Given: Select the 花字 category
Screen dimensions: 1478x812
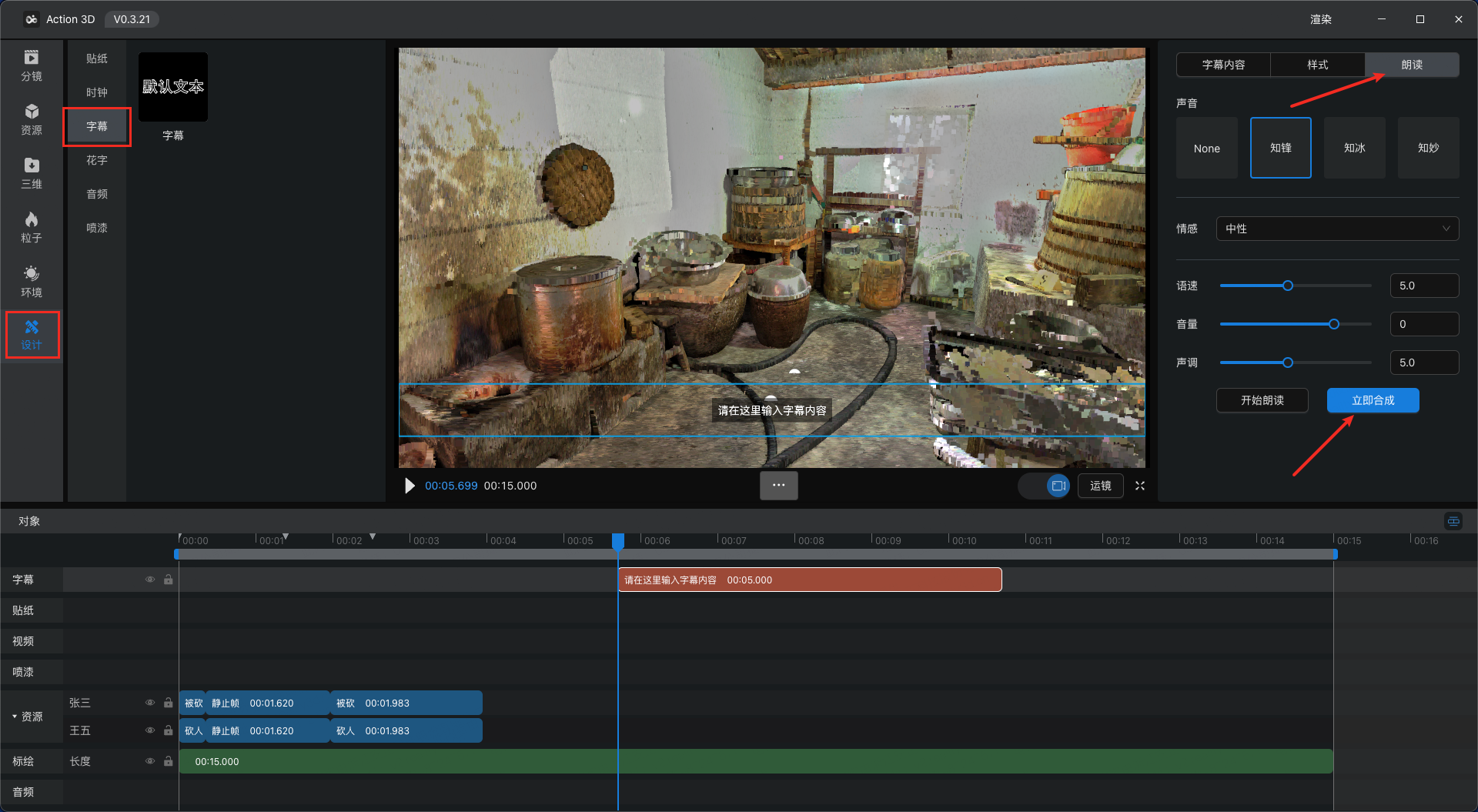Looking at the screenshot, I should 97,160.
